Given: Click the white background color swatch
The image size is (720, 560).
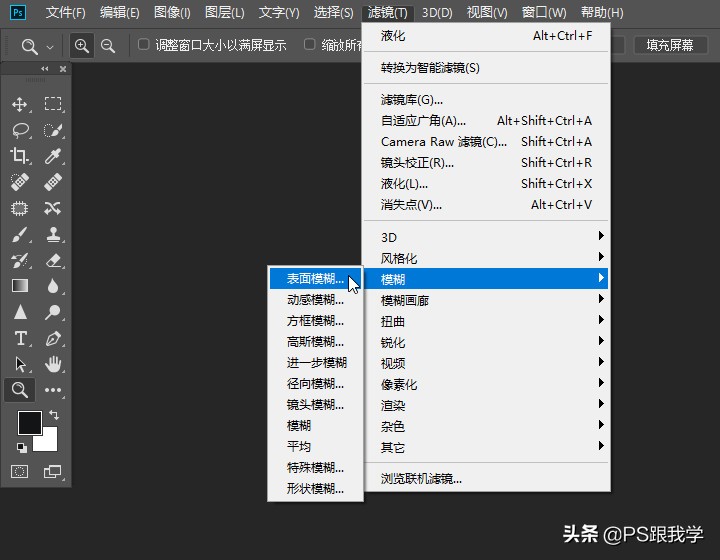Looking at the screenshot, I should click(49, 442).
